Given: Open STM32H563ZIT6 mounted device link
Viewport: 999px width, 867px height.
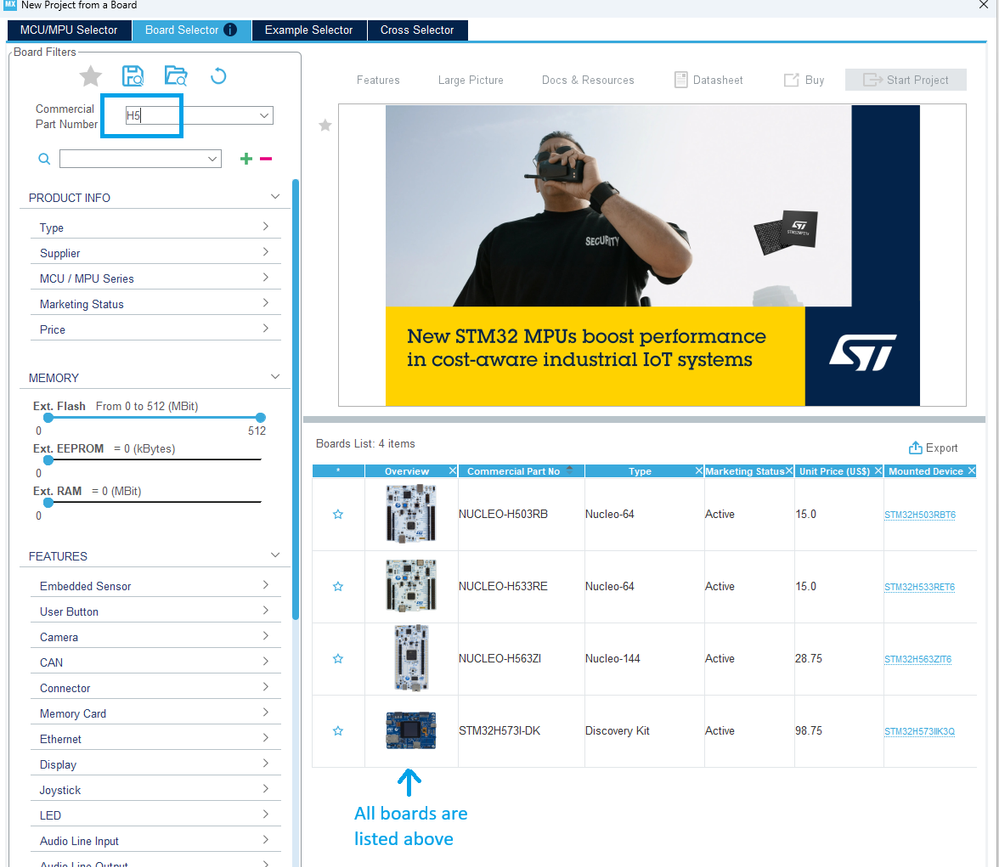Looking at the screenshot, I should (x=917, y=659).
